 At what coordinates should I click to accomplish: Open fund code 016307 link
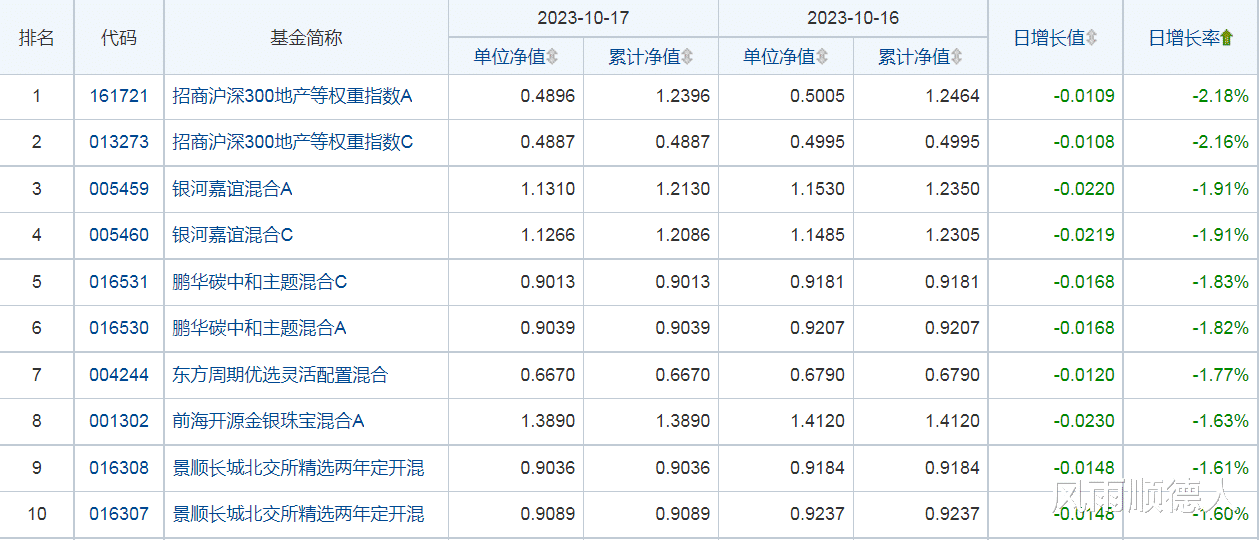(118, 514)
